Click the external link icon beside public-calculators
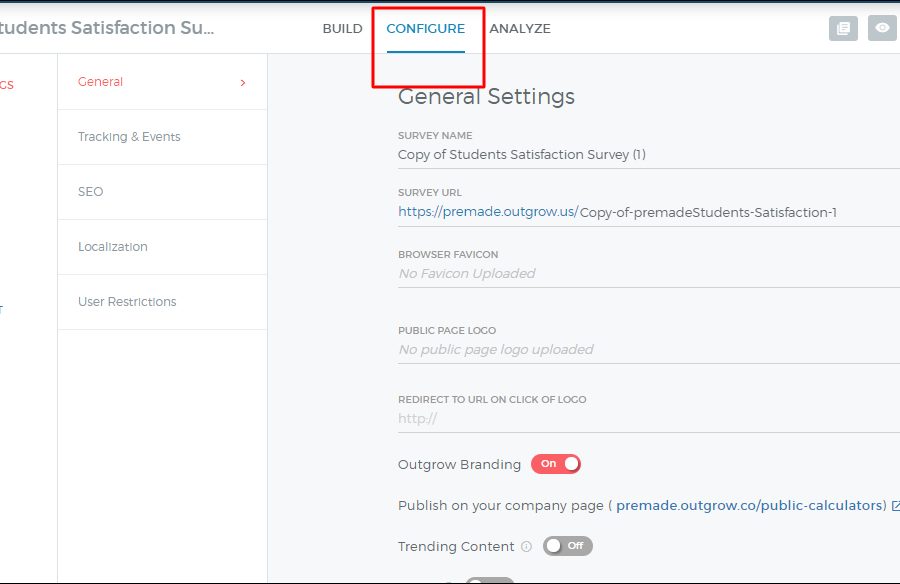The width and height of the screenshot is (900, 584). [x=895, y=506]
